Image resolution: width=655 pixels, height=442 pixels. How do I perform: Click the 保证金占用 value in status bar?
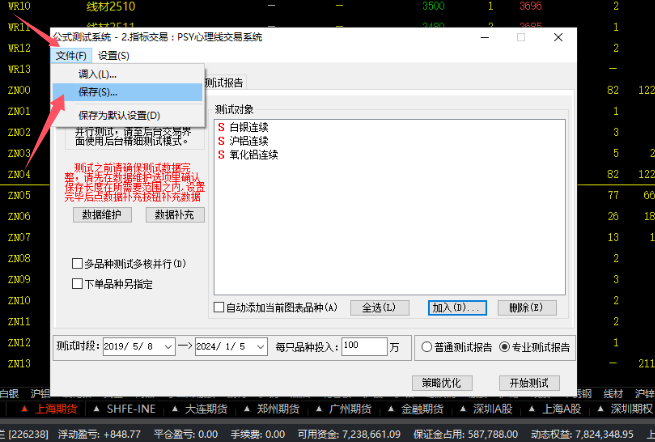[x=493, y=434]
